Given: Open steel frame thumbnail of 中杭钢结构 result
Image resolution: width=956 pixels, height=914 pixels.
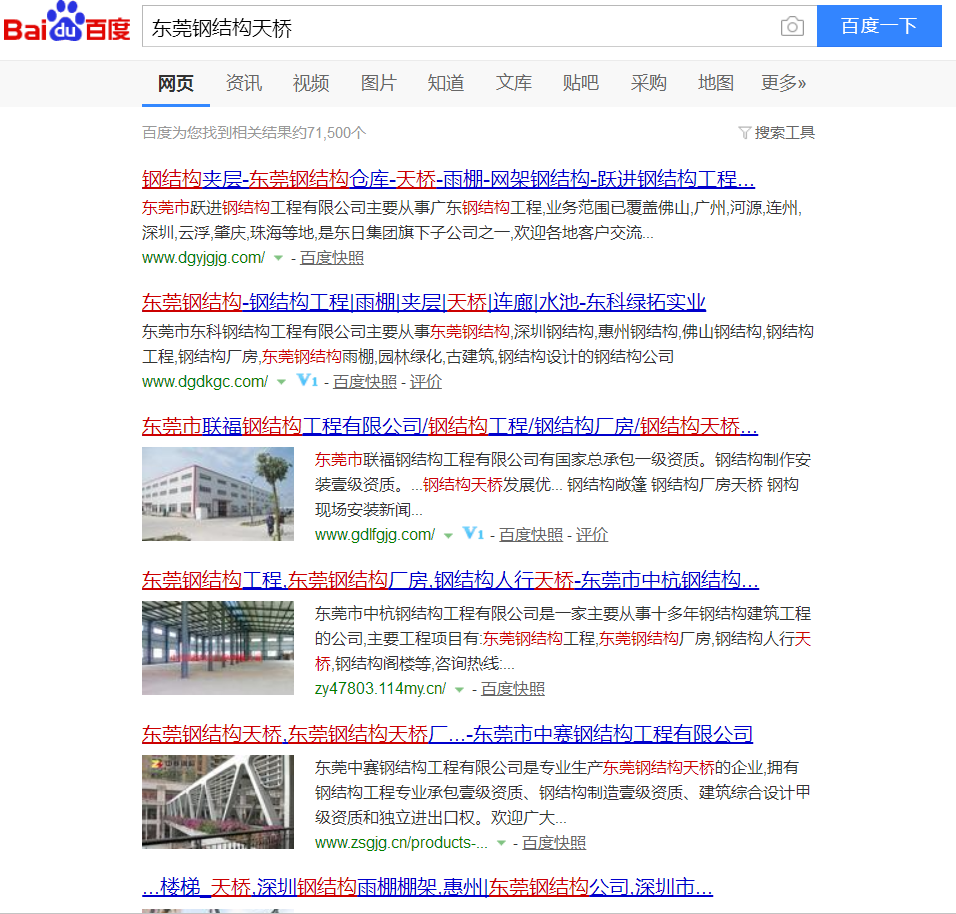Looking at the screenshot, I should (218, 648).
